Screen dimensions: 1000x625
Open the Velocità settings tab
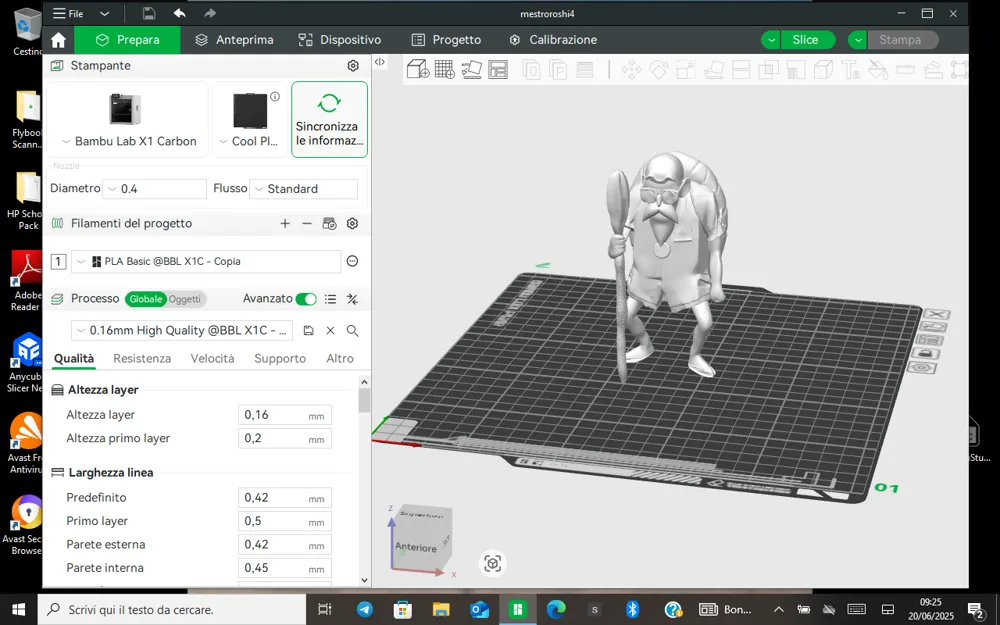(x=212, y=358)
